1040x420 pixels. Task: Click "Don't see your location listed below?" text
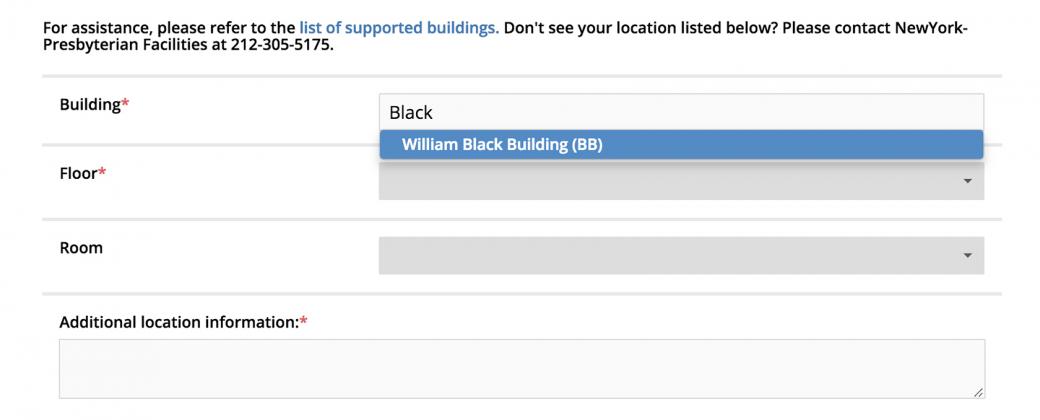tap(640, 28)
